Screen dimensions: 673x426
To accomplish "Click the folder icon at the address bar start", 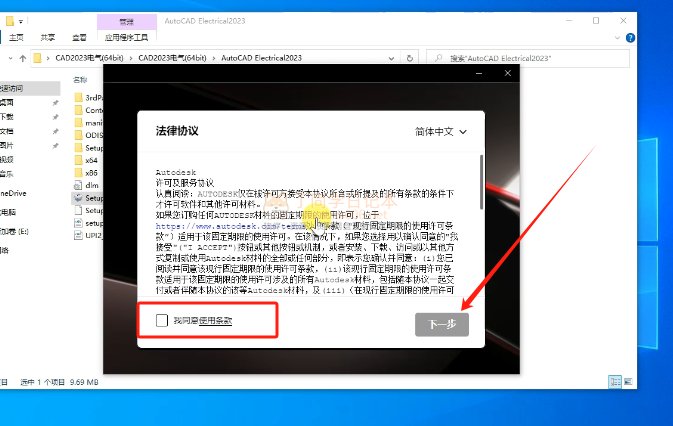I will pyautogui.click(x=37, y=58).
